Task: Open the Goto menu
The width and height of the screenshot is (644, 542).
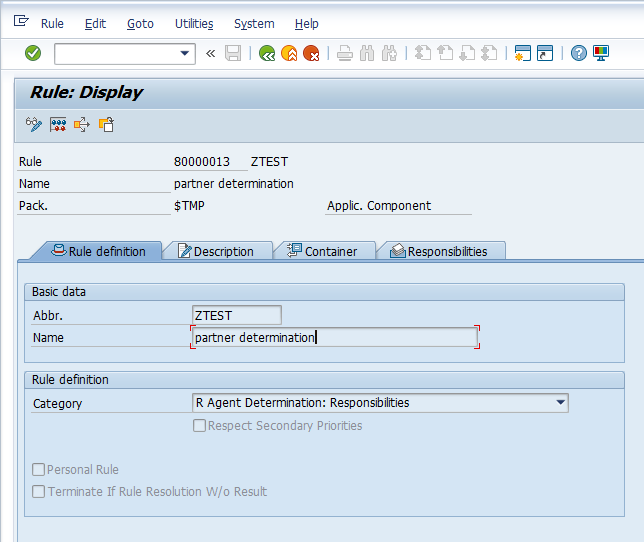Action: pos(140,24)
